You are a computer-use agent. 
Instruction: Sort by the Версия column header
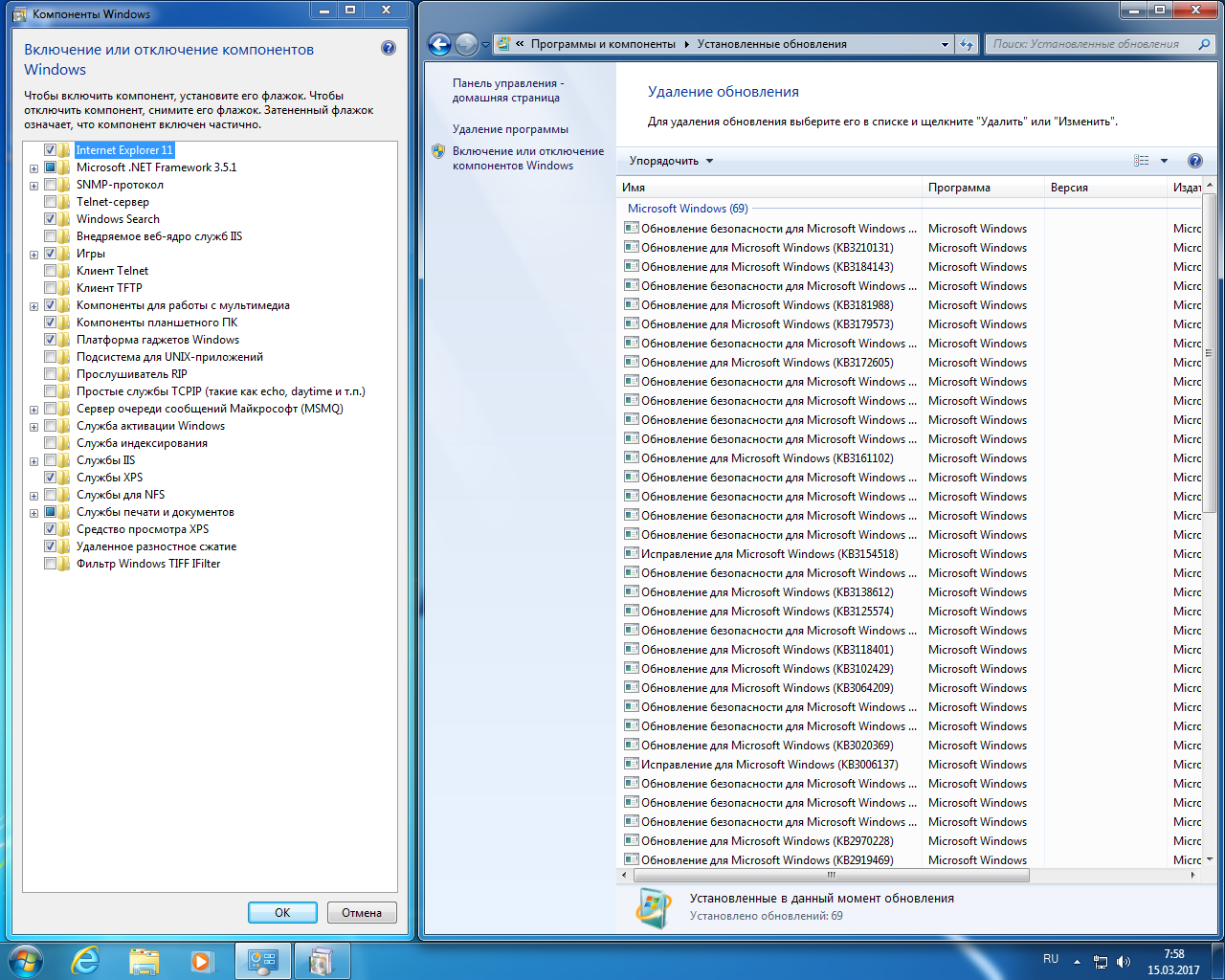[x=1105, y=188]
